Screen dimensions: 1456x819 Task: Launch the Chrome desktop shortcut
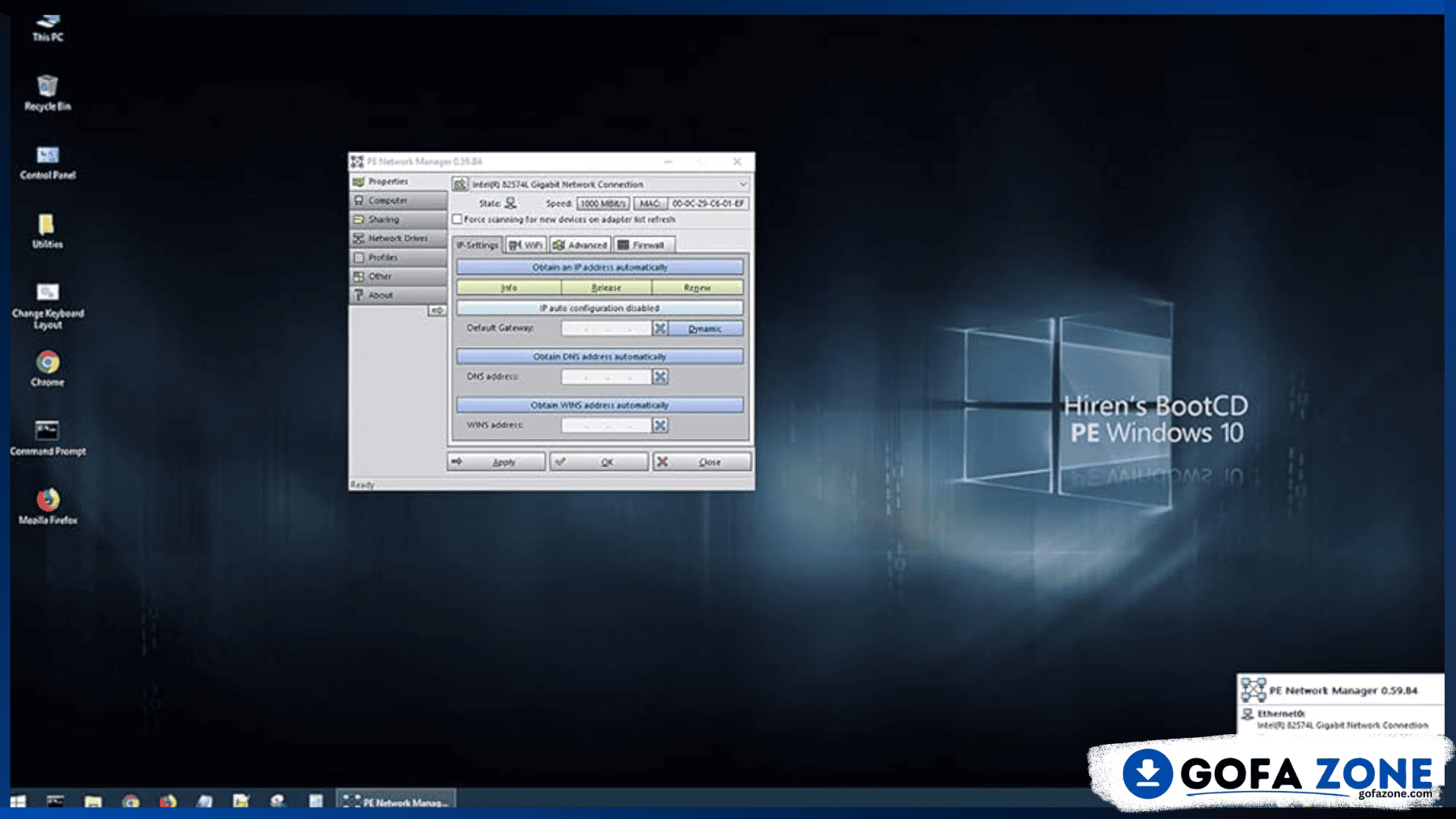pos(48,369)
